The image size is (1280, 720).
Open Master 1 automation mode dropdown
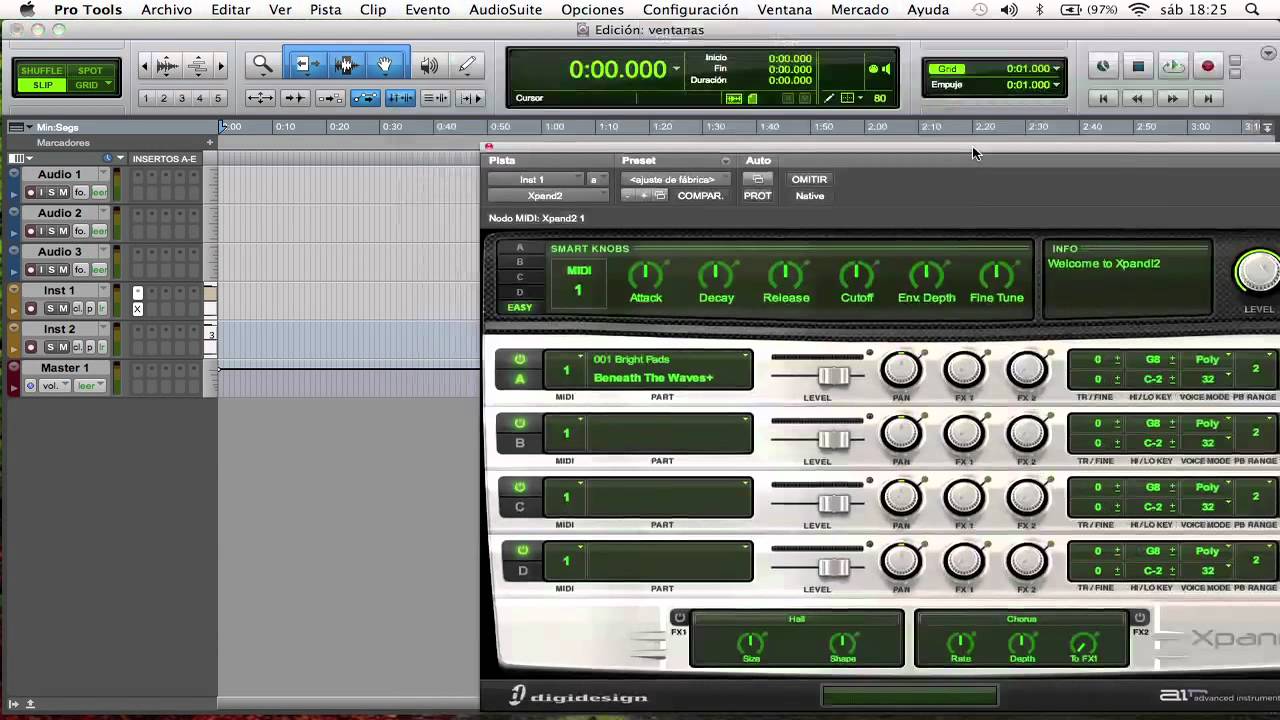(91, 386)
